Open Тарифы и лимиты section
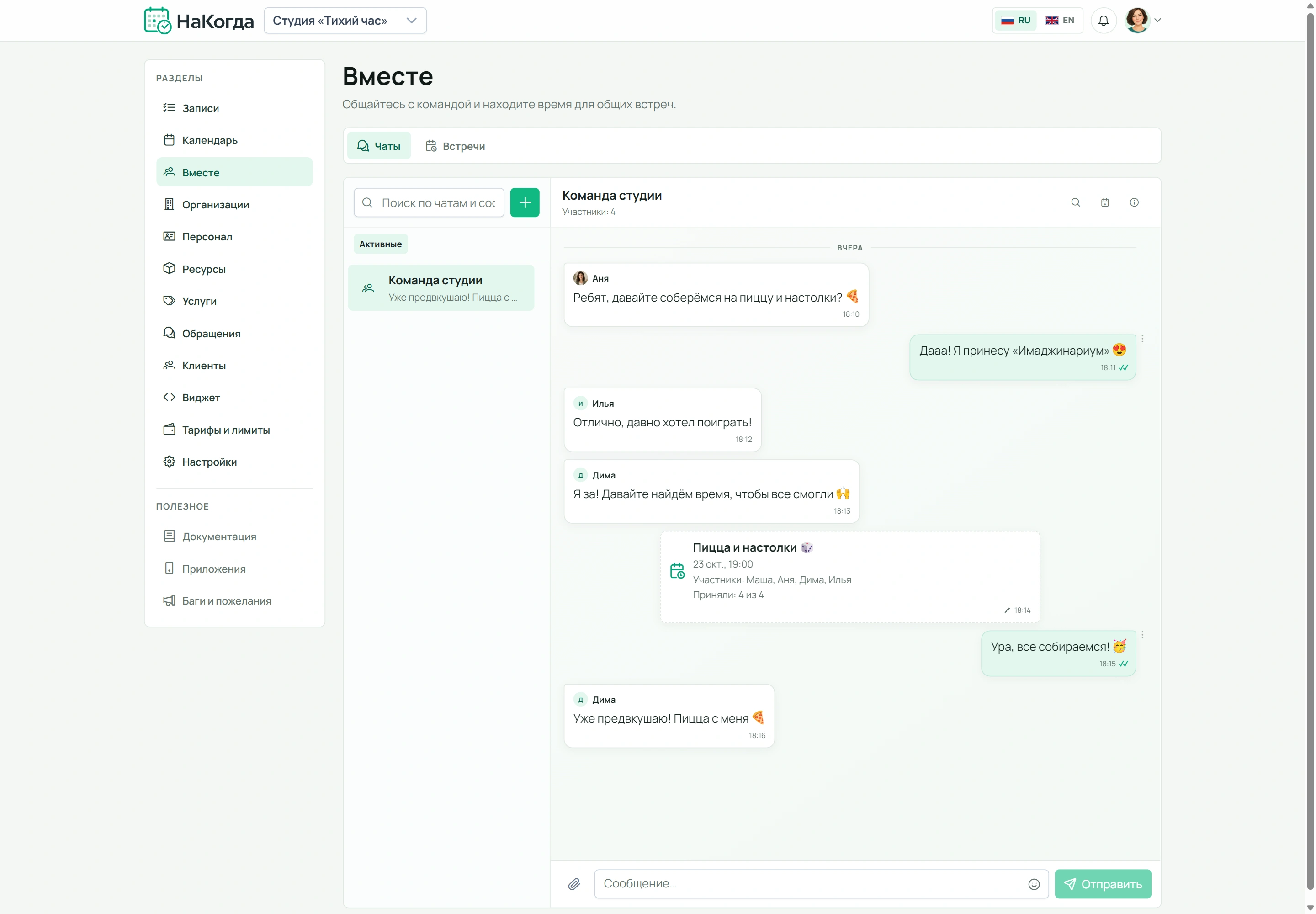This screenshot has height=914, width=1316. (234, 430)
